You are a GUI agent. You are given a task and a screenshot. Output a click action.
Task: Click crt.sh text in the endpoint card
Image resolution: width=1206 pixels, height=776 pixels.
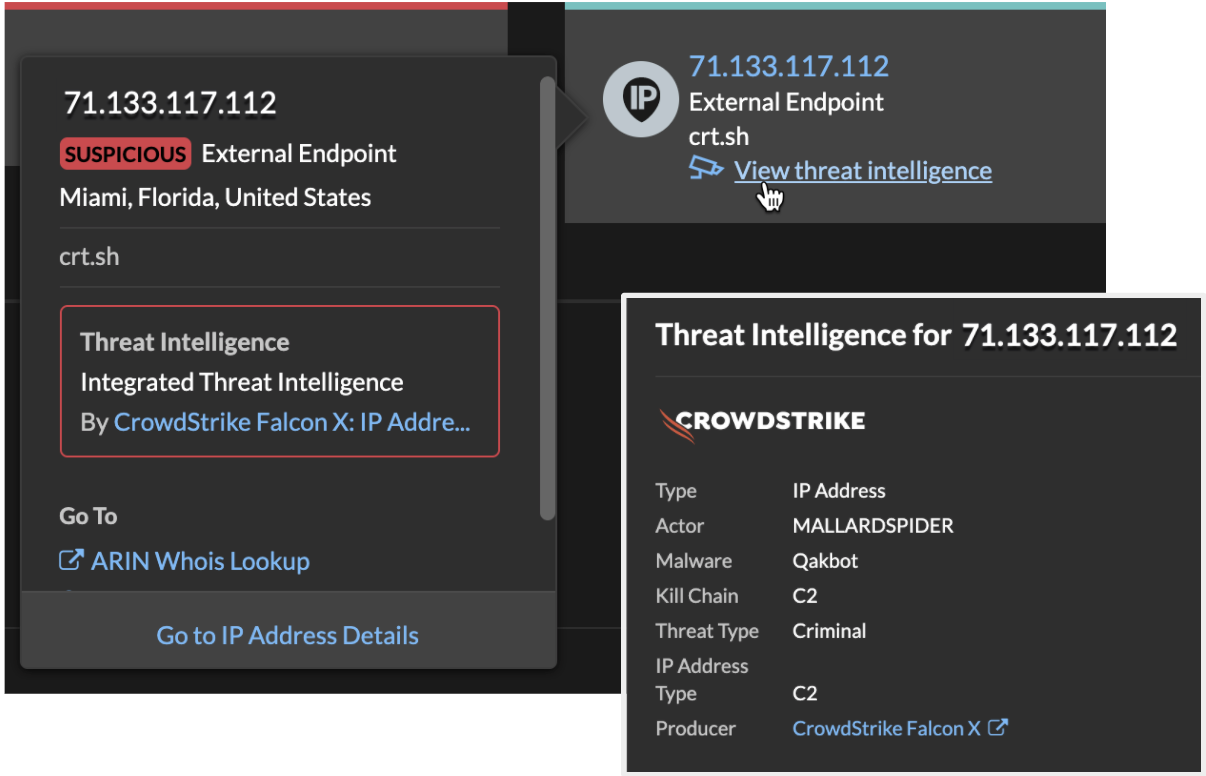(x=719, y=136)
